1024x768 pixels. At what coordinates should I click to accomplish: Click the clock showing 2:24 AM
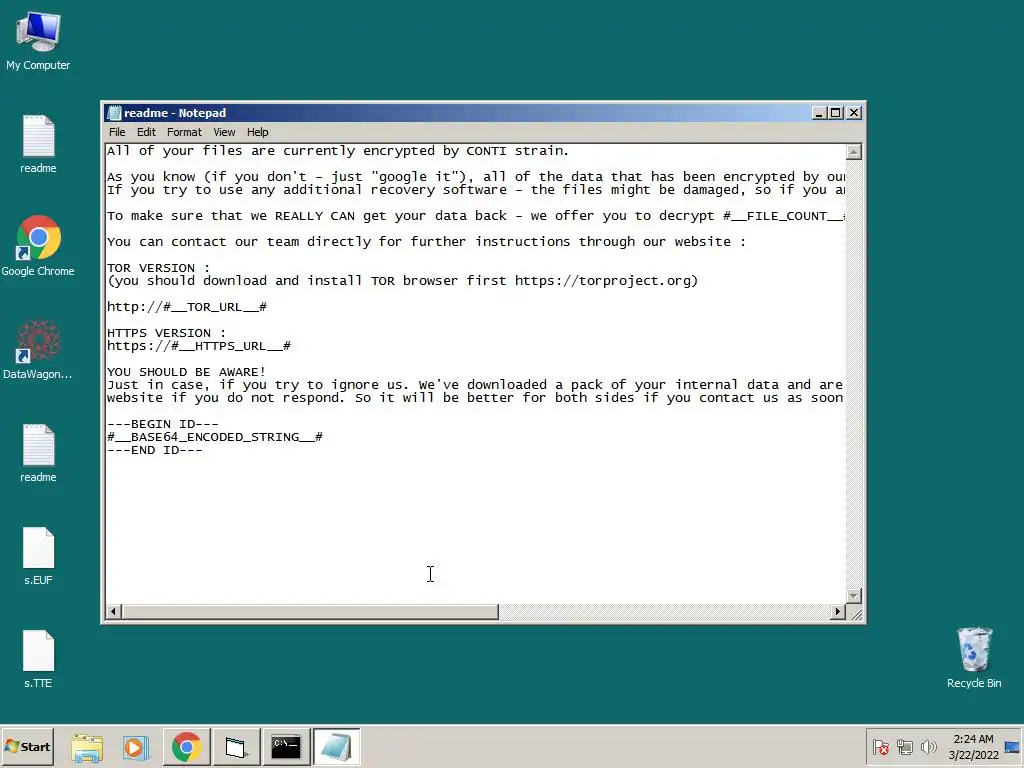coord(973,746)
